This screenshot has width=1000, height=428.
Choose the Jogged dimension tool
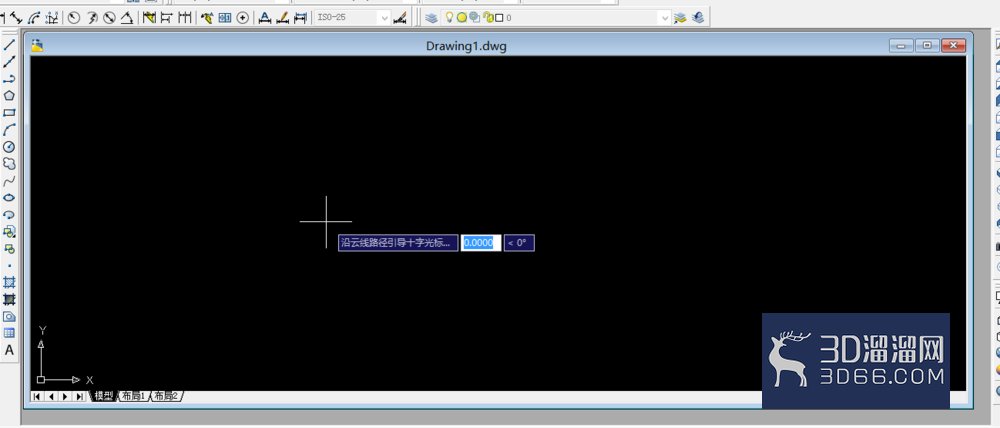pyautogui.click(x=92, y=18)
